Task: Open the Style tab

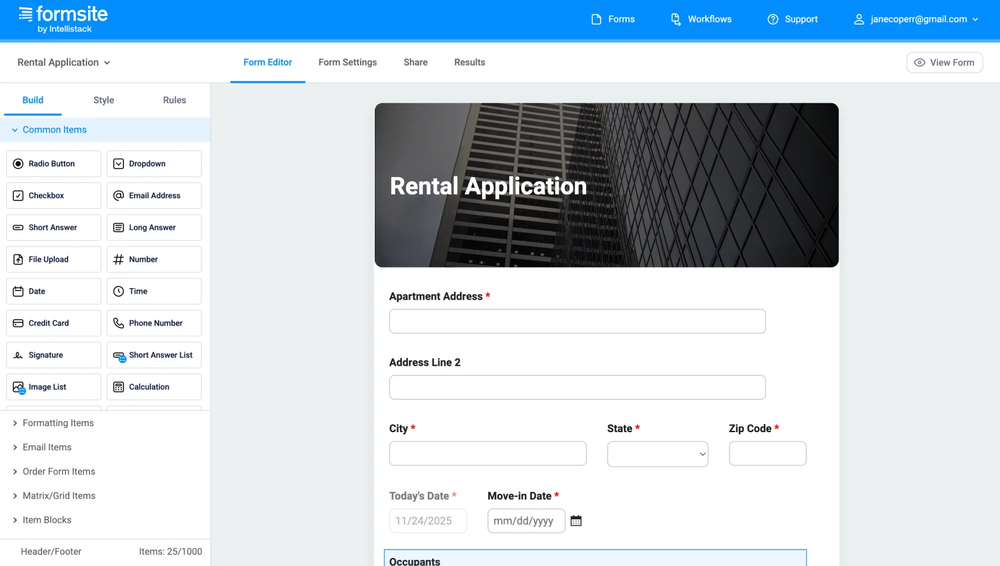Action: pyautogui.click(x=103, y=100)
